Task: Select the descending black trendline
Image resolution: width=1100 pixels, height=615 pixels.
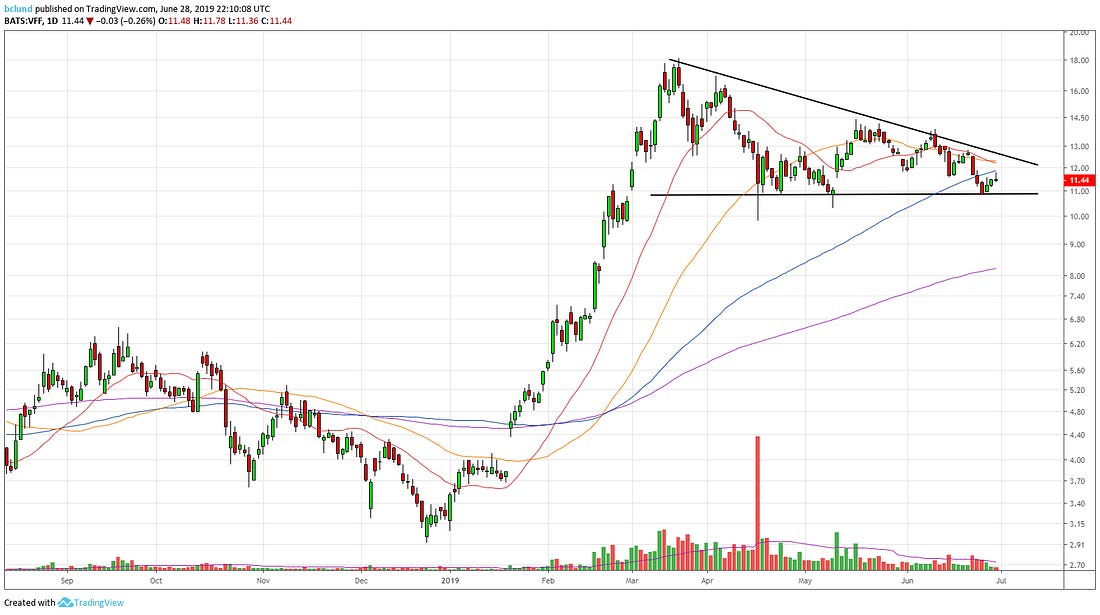Action: [x=853, y=112]
